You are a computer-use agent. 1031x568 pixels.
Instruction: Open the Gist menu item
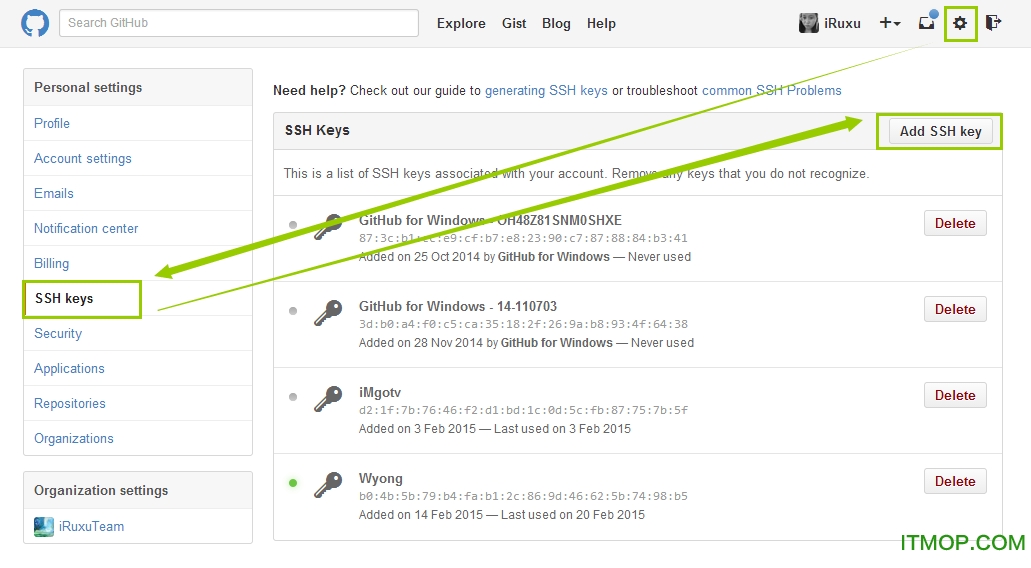pyautogui.click(x=514, y=23)
